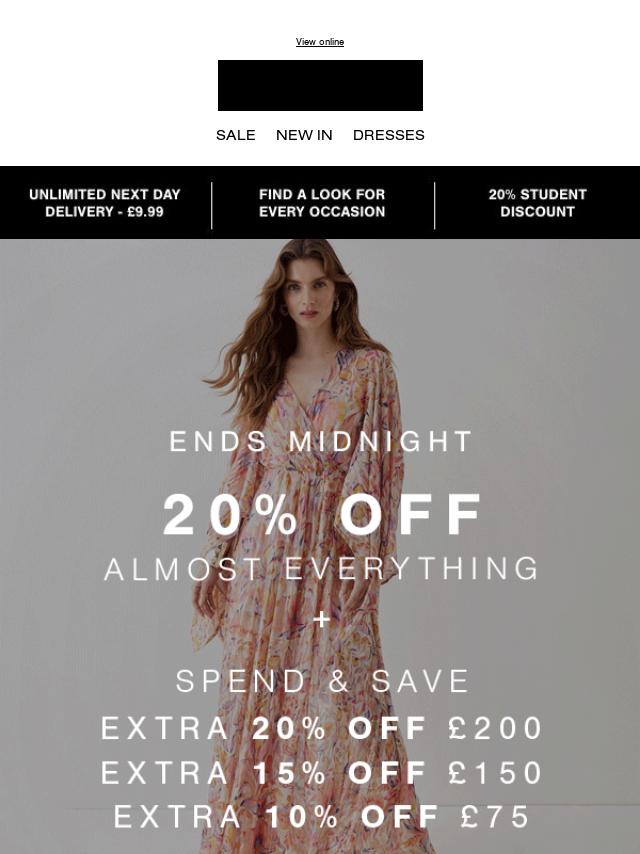Open Find a Look for Every Occasion
This screenshot has height=854, width=640.
(322, 203)
